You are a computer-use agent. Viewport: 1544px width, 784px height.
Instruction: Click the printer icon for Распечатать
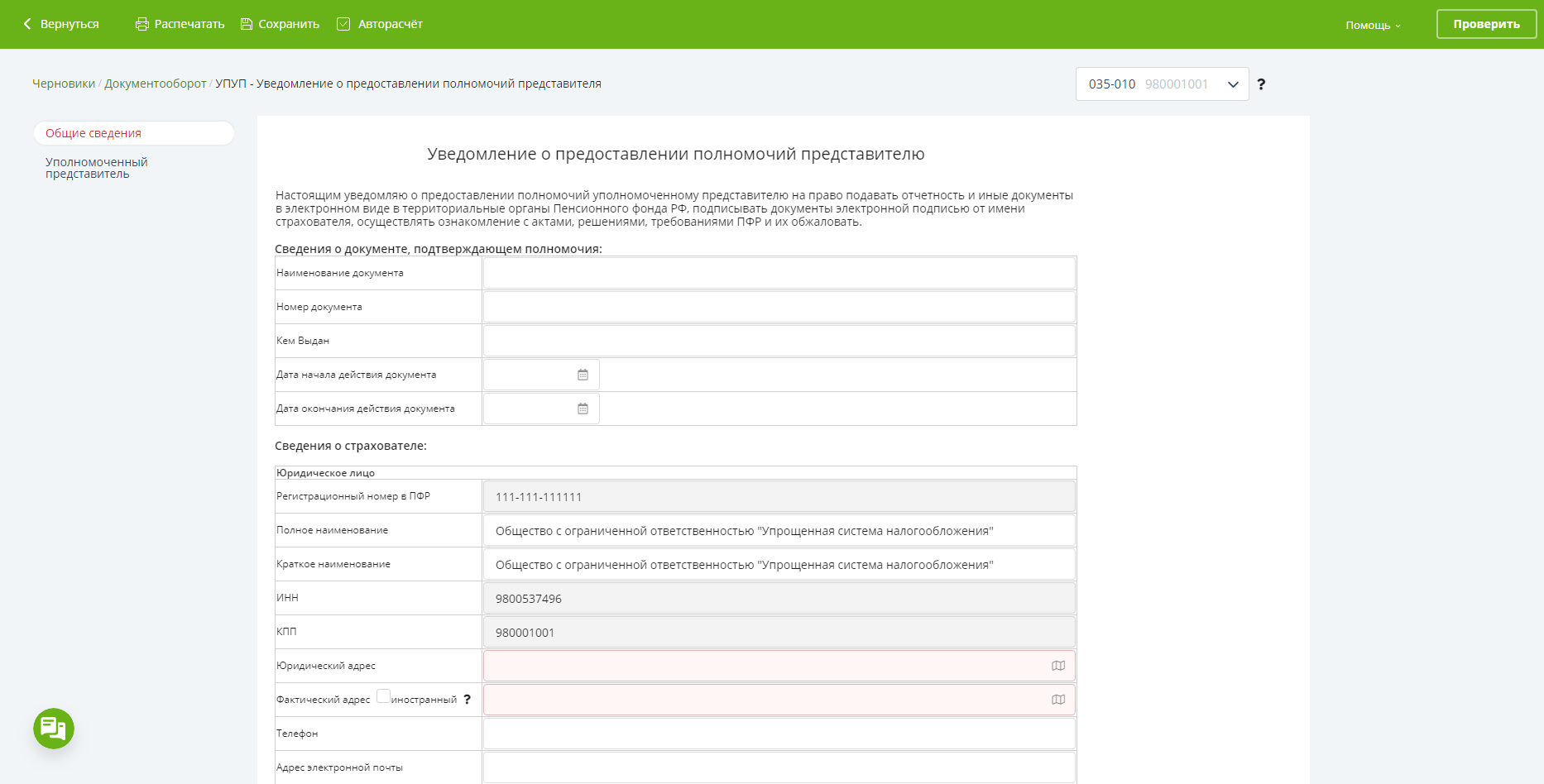point(141,24)
